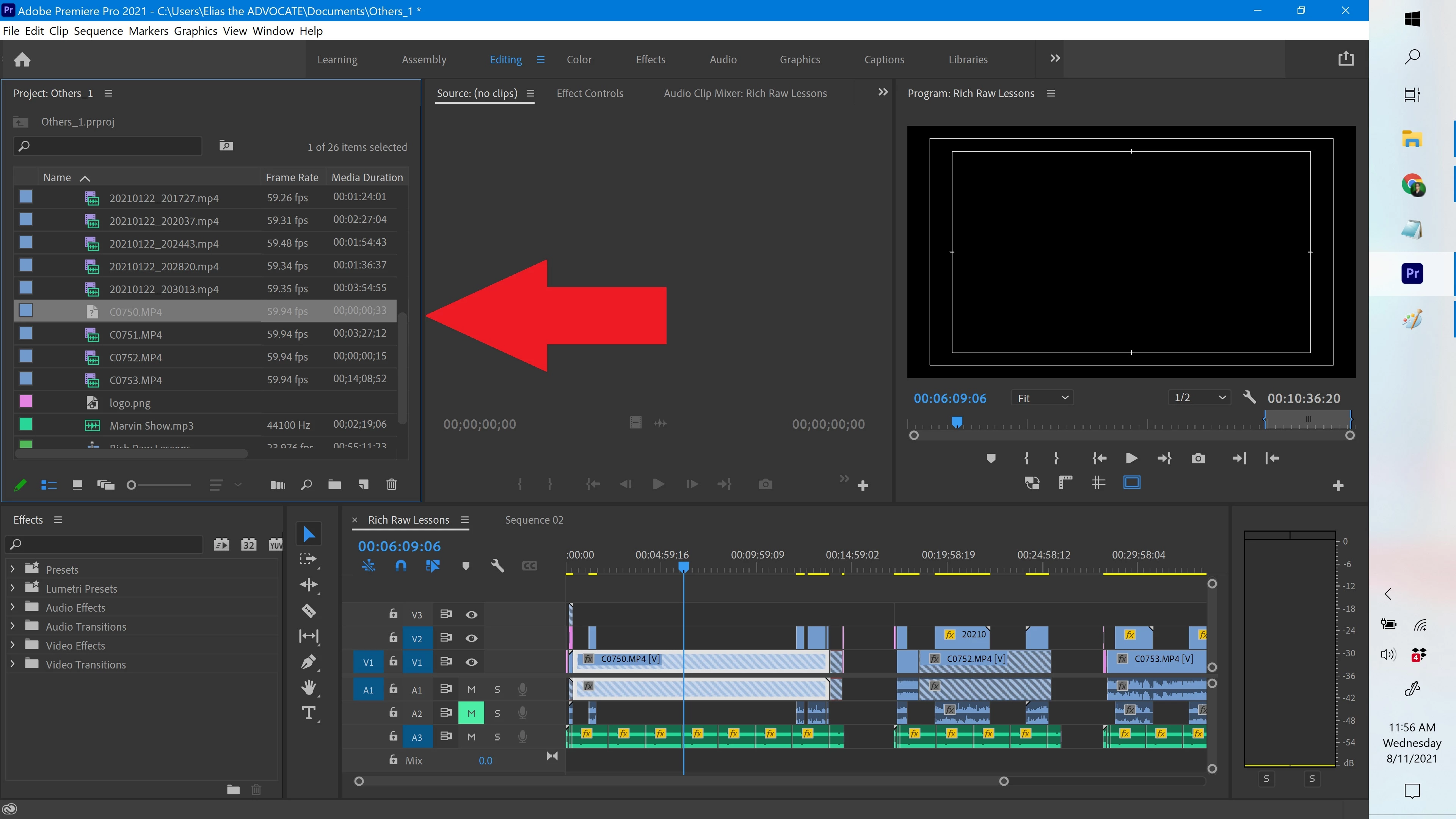Select the Type tool
Image resolution: width=1456 pixels, height=819 pixels.
pos(309,713)
